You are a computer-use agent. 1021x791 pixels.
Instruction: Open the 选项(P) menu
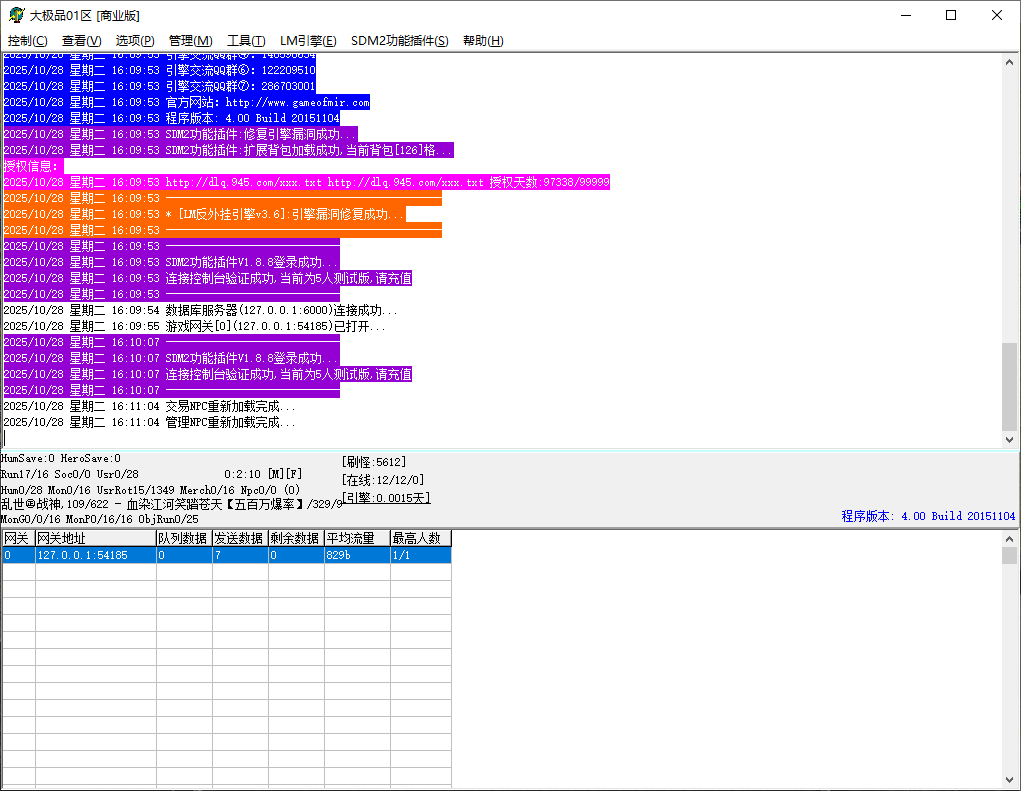pyautogui.click(x=135, y=41)
